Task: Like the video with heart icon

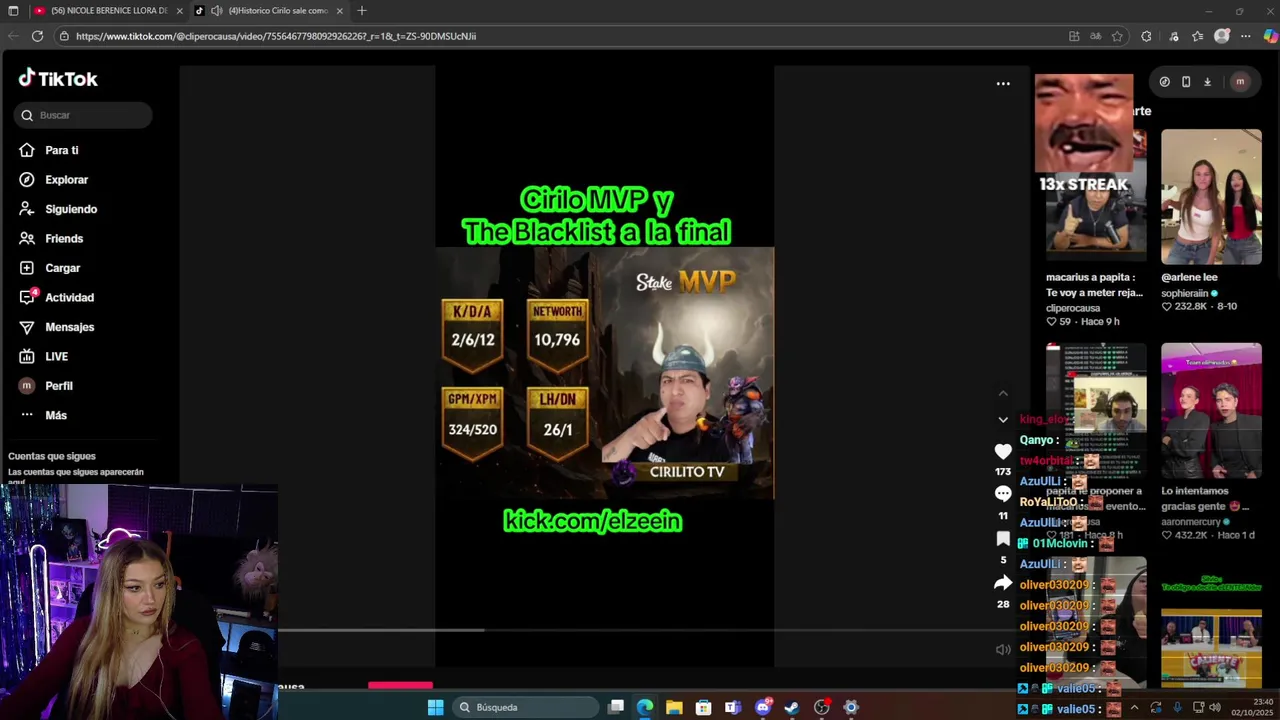Action: click(x=1003, y=452)
